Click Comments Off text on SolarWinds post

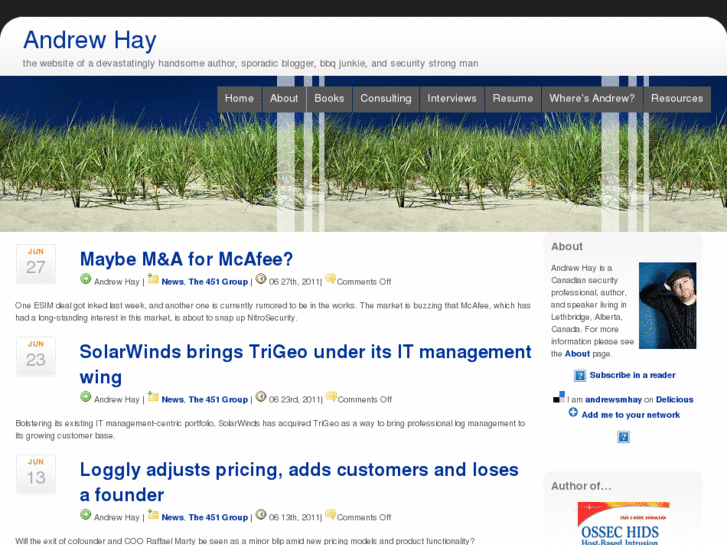coord(364,400)
